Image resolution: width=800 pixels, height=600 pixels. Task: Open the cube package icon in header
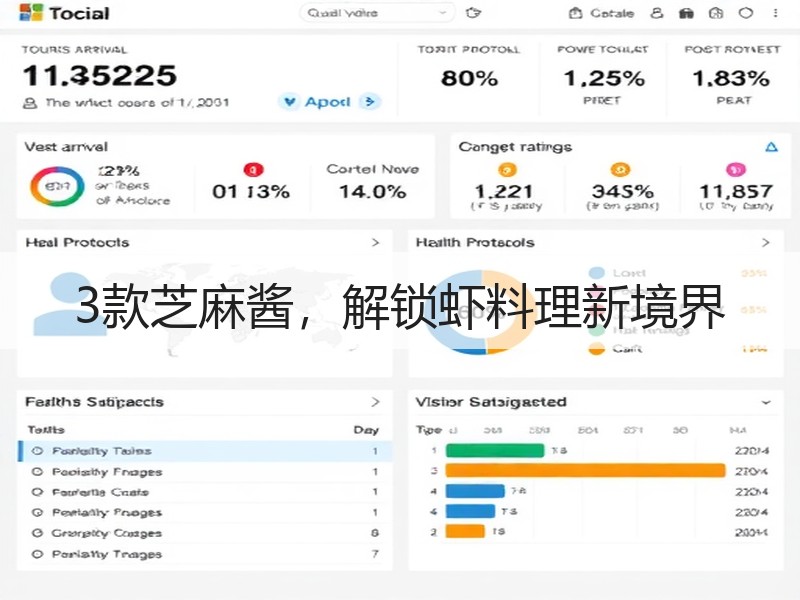(716, 13)
